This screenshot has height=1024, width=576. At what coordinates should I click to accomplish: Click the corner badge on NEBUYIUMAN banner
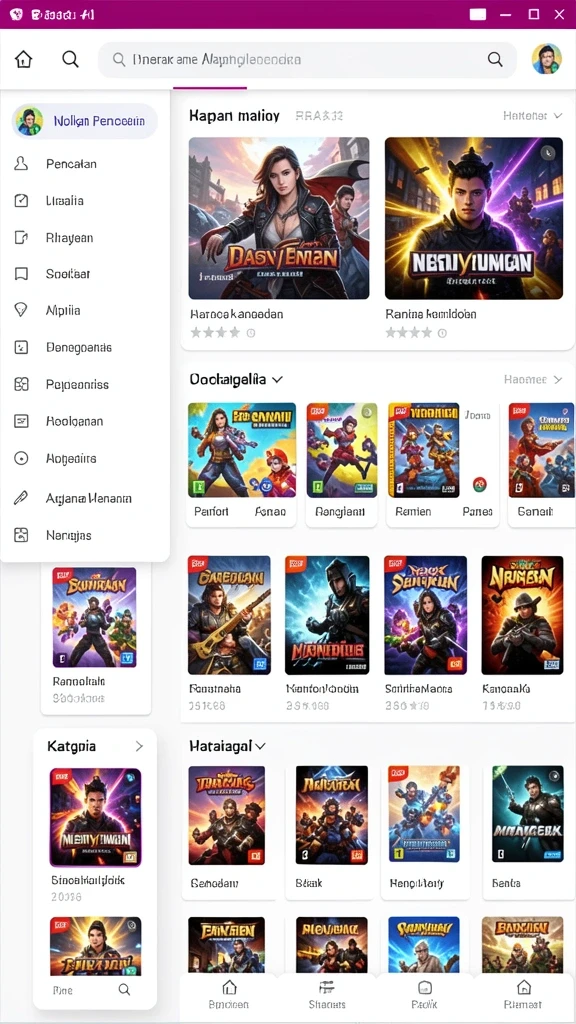coord(548,153)
